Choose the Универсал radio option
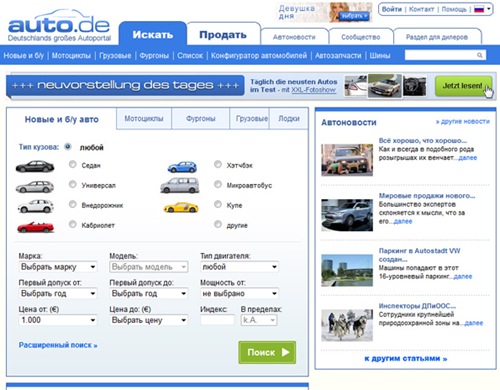The width and height of the screenshot is (500, 390). point(73,184)
